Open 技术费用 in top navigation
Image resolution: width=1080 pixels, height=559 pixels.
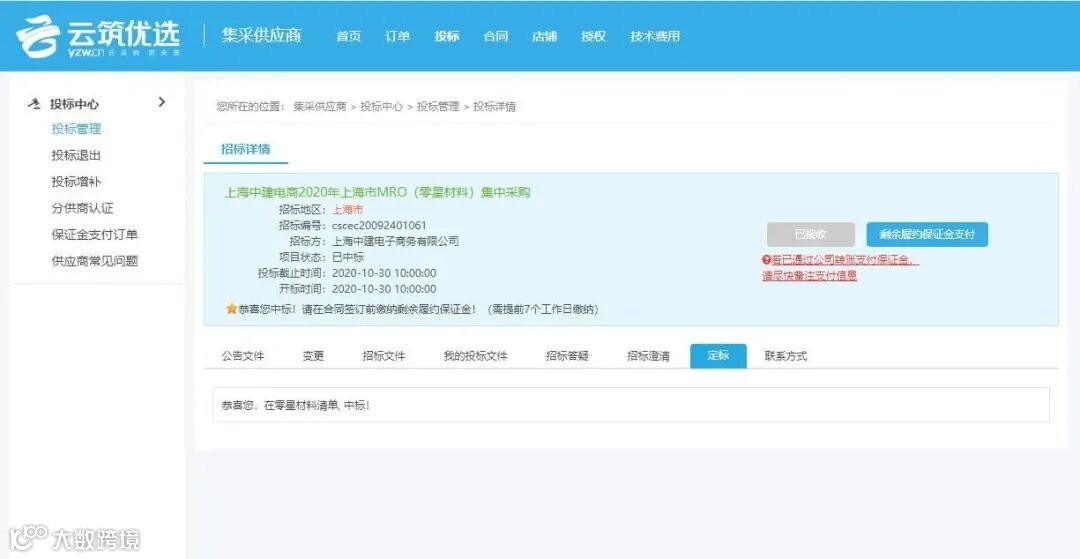click(654, 36)
